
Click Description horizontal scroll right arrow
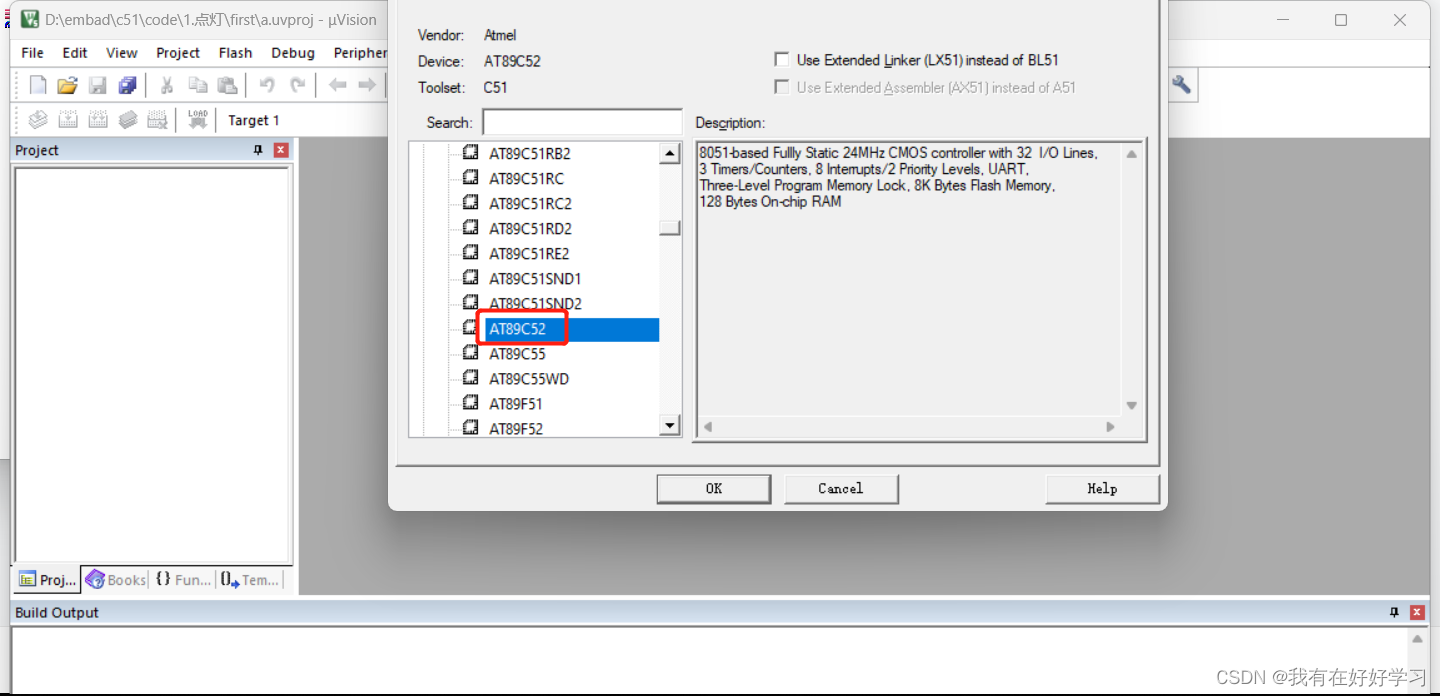1110,427
